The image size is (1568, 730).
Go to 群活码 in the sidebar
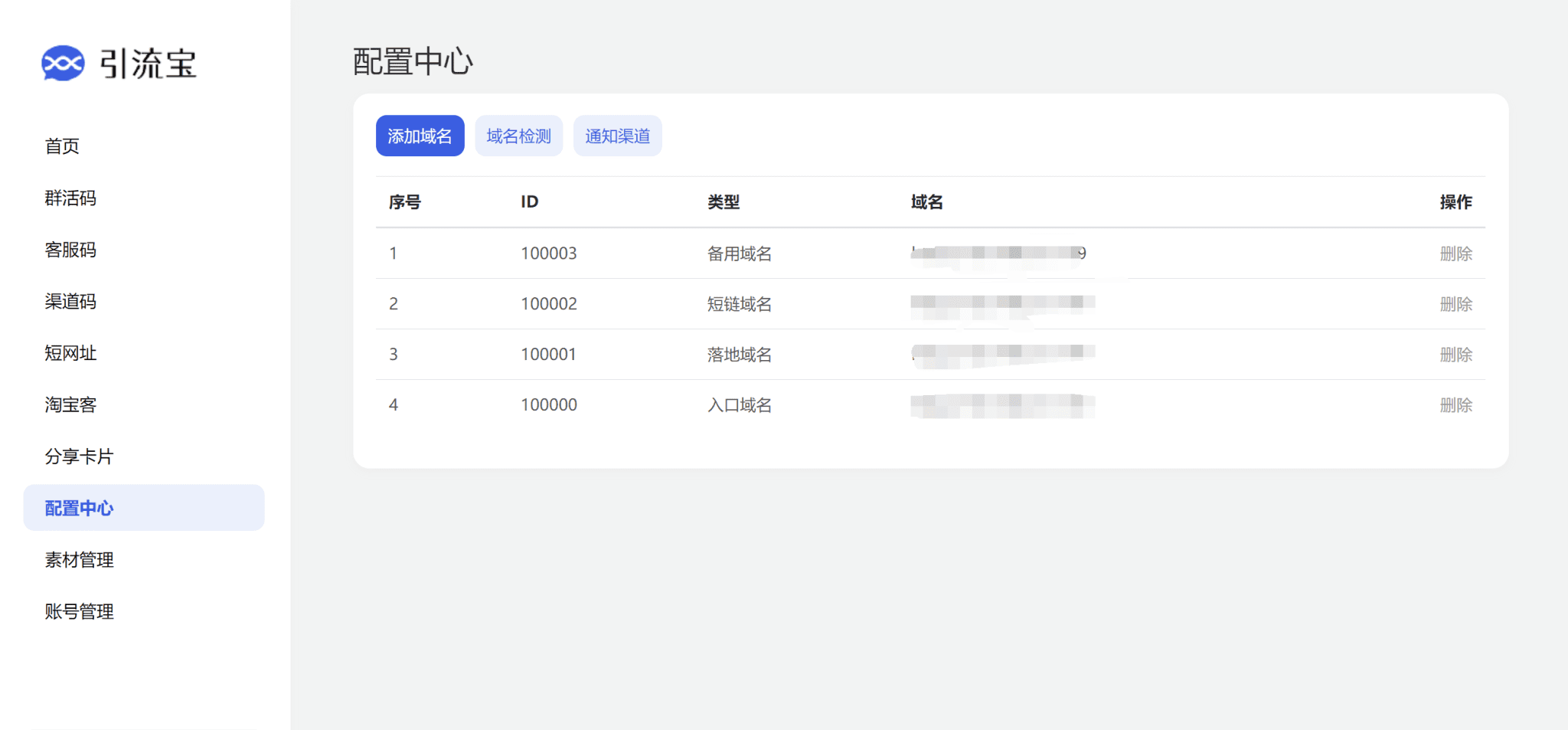tap(70, 198)
